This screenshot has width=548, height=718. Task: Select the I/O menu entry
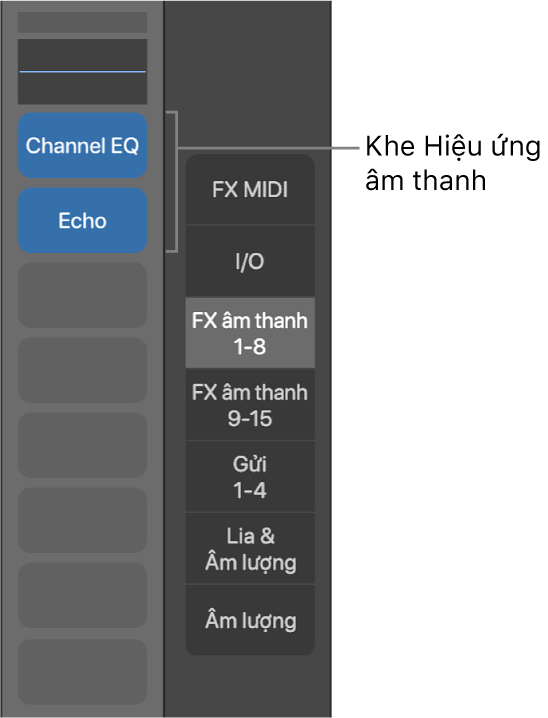click(x=250, y=261)
